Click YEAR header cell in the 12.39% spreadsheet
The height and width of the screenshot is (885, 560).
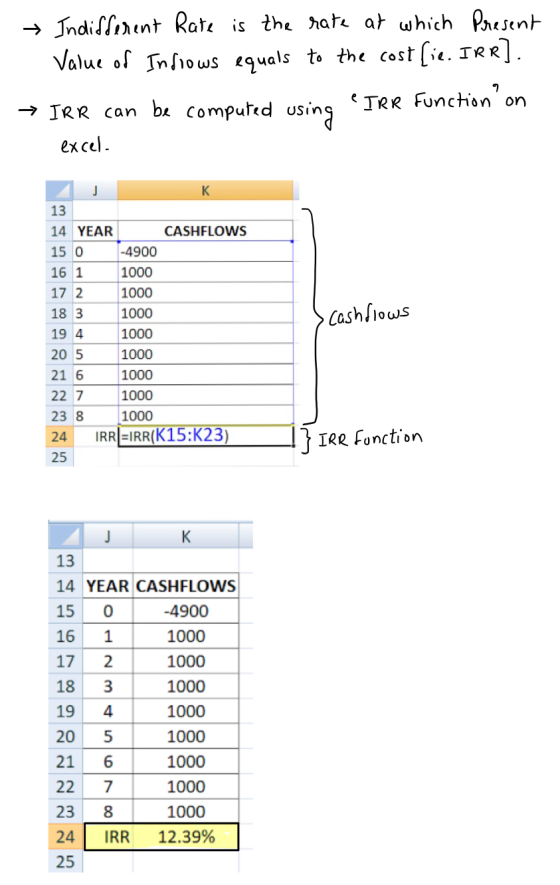point(108,586)
